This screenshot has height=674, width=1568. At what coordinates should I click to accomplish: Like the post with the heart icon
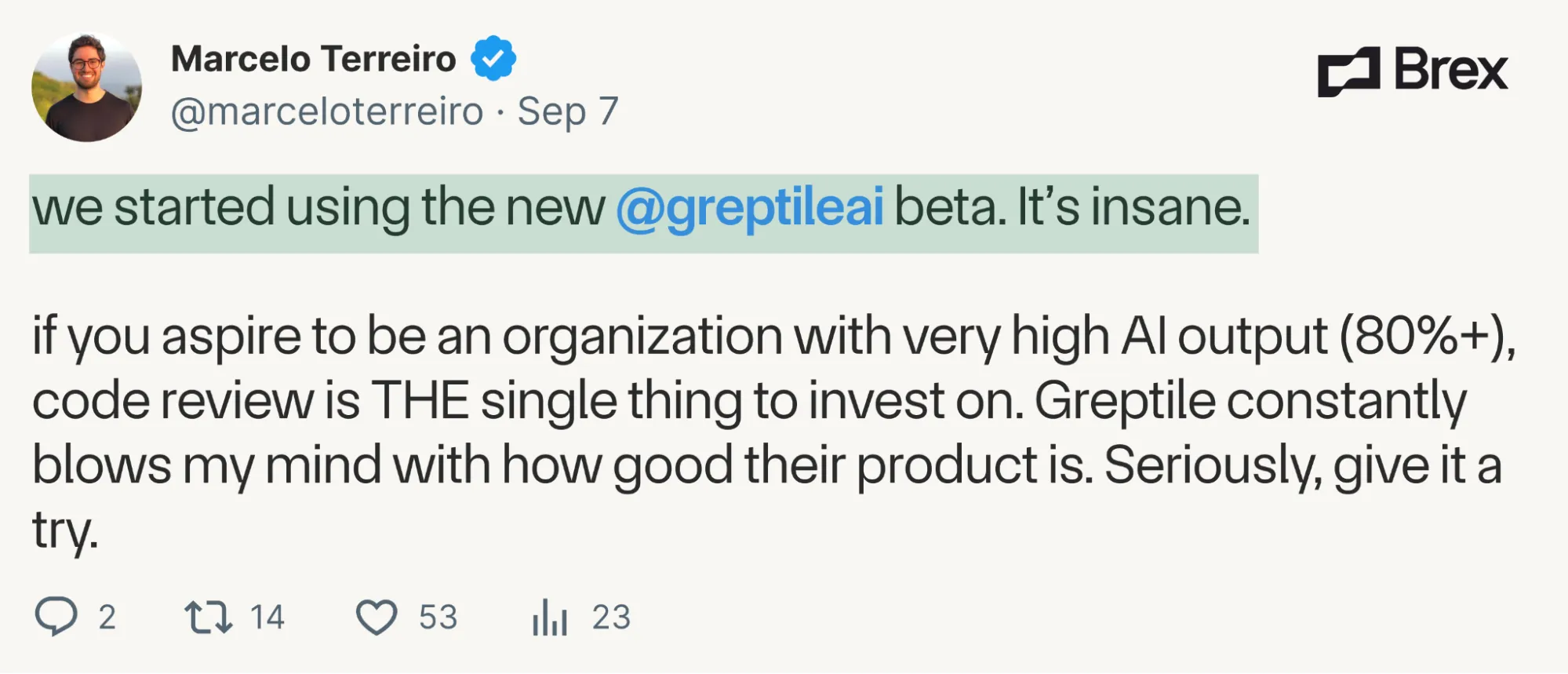click(x=377, y=617)
